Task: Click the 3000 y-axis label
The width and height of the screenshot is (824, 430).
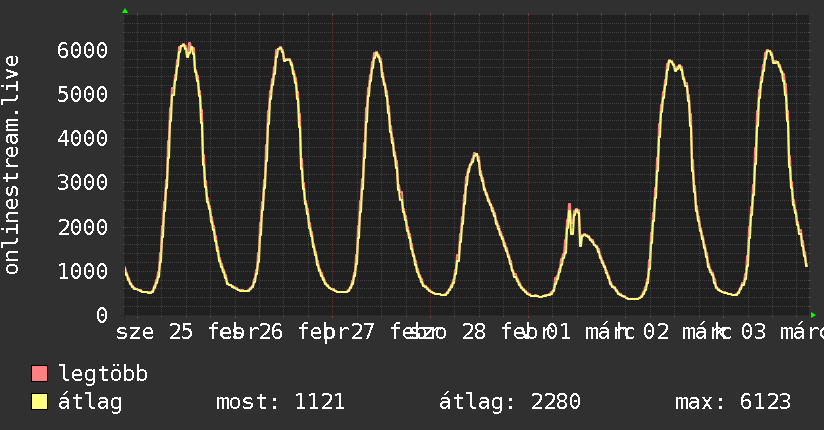Action: pos(83,183)
